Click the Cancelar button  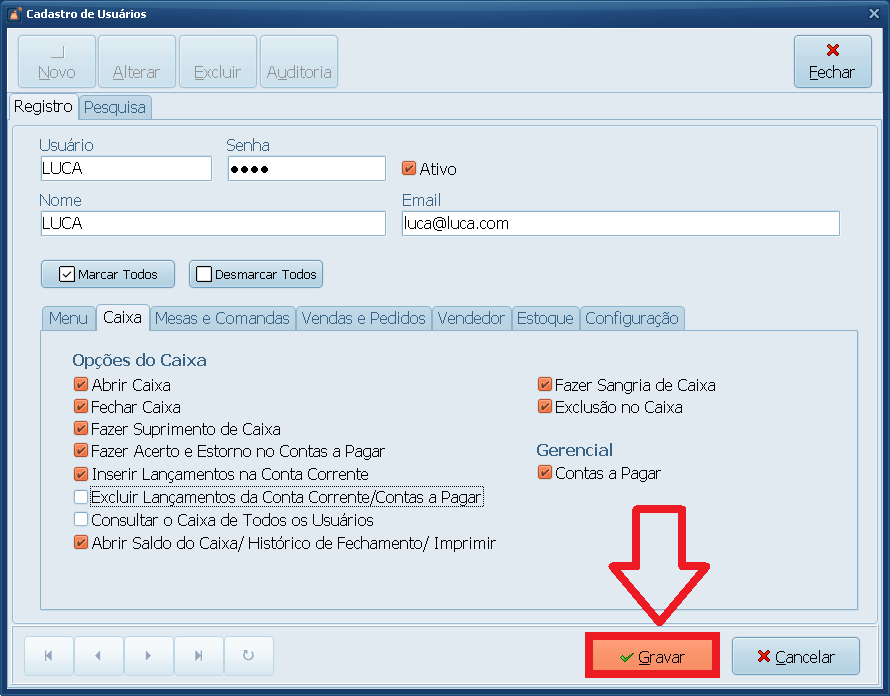[795, 657]
